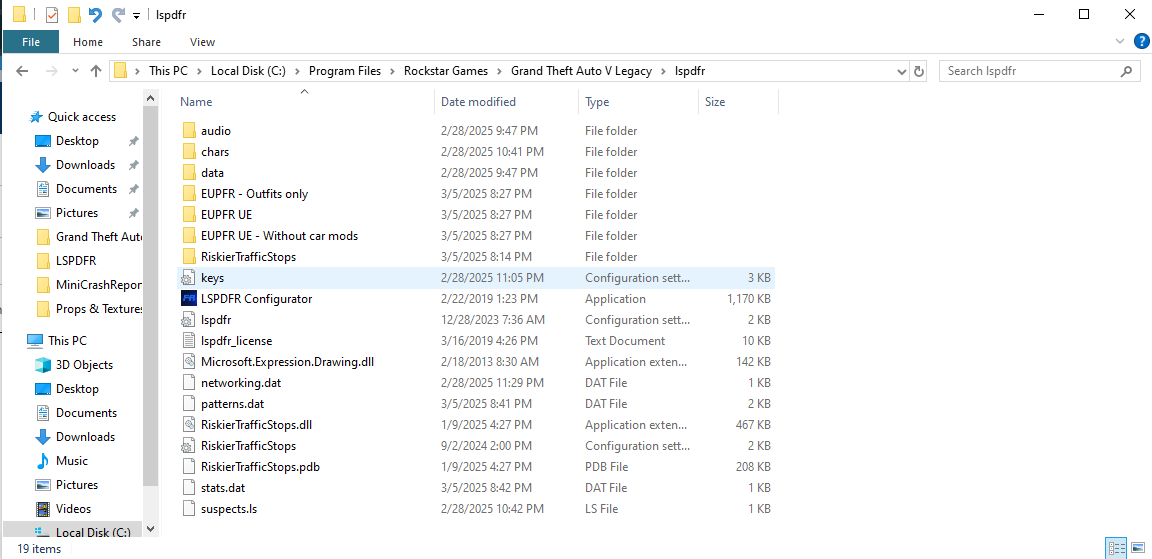
Task: Switch to Details view in status bar
Action: (1117, 548)
